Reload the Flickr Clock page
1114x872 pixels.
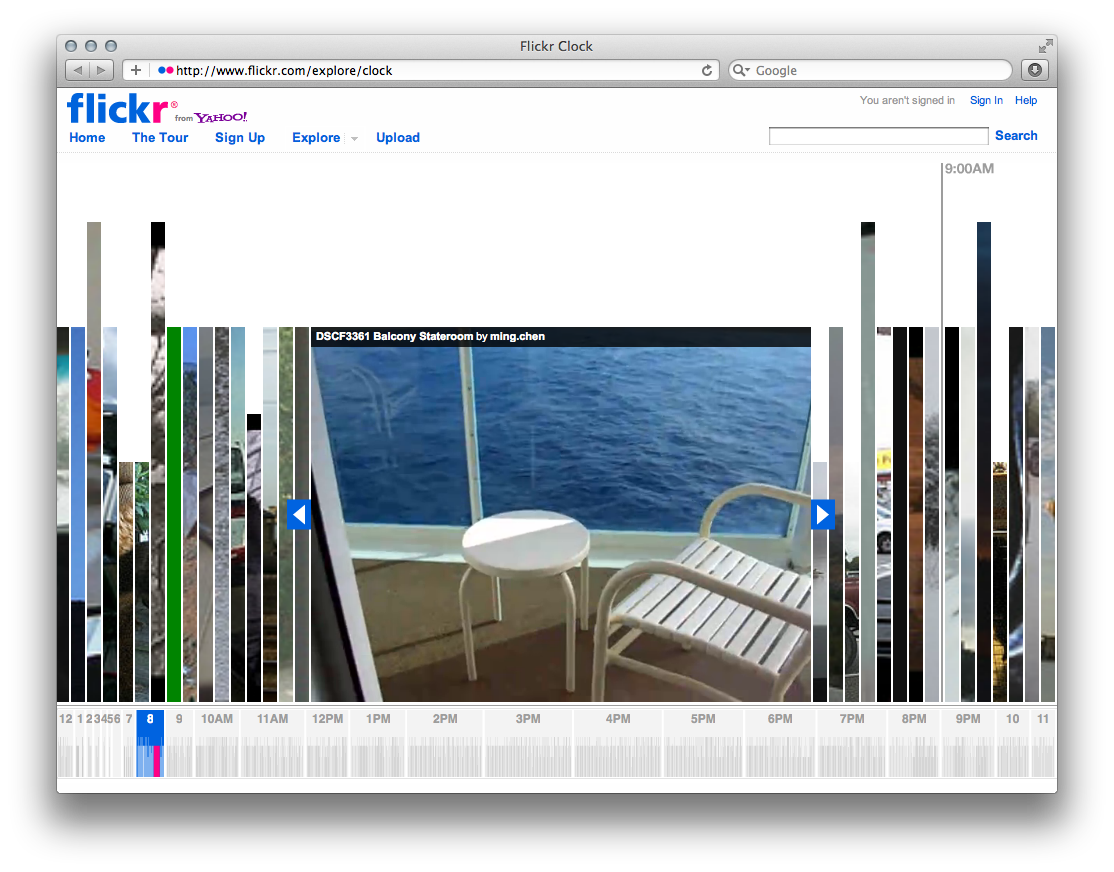708,70
